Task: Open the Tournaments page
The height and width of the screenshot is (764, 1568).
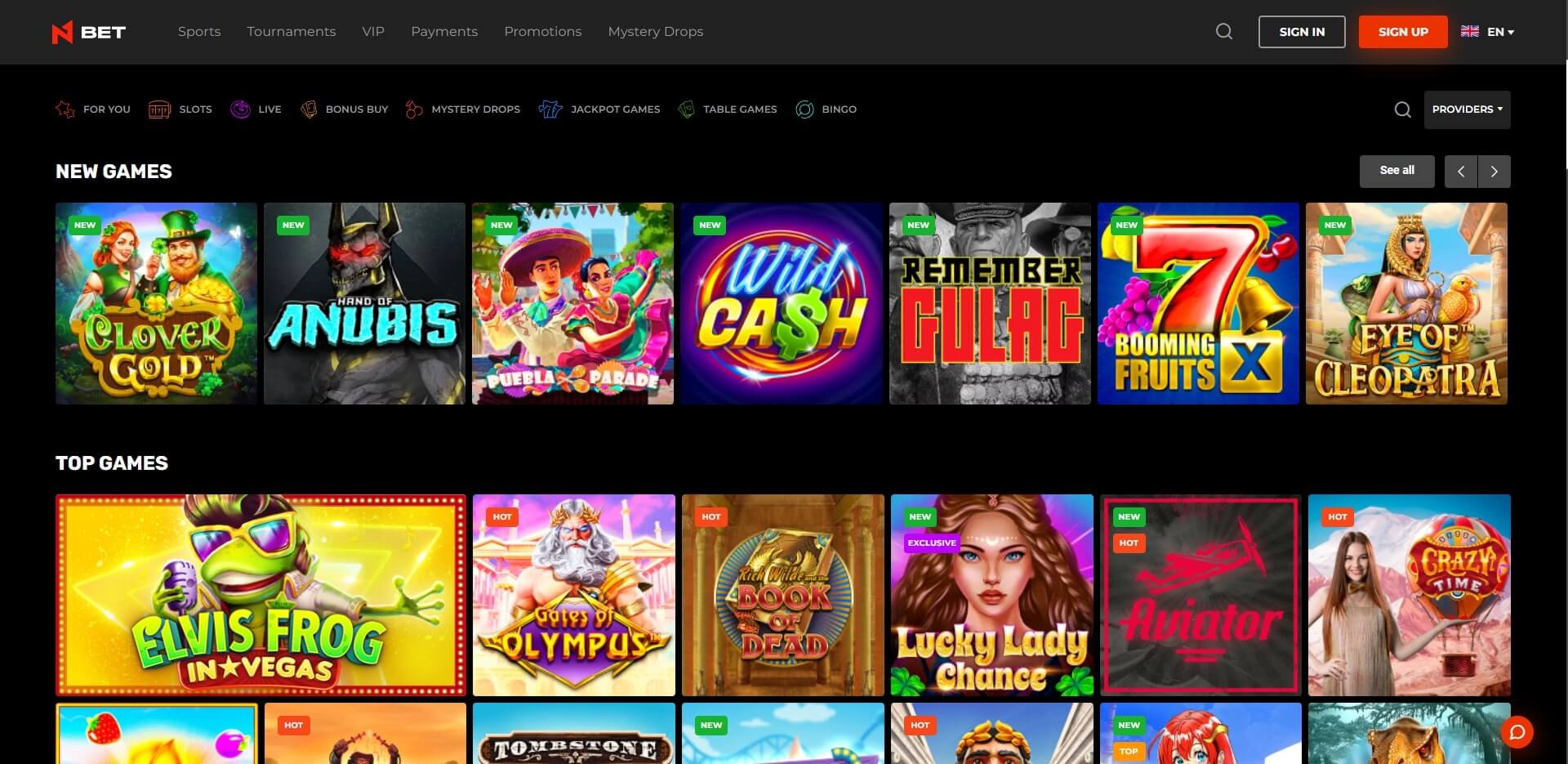Action: 291,31
